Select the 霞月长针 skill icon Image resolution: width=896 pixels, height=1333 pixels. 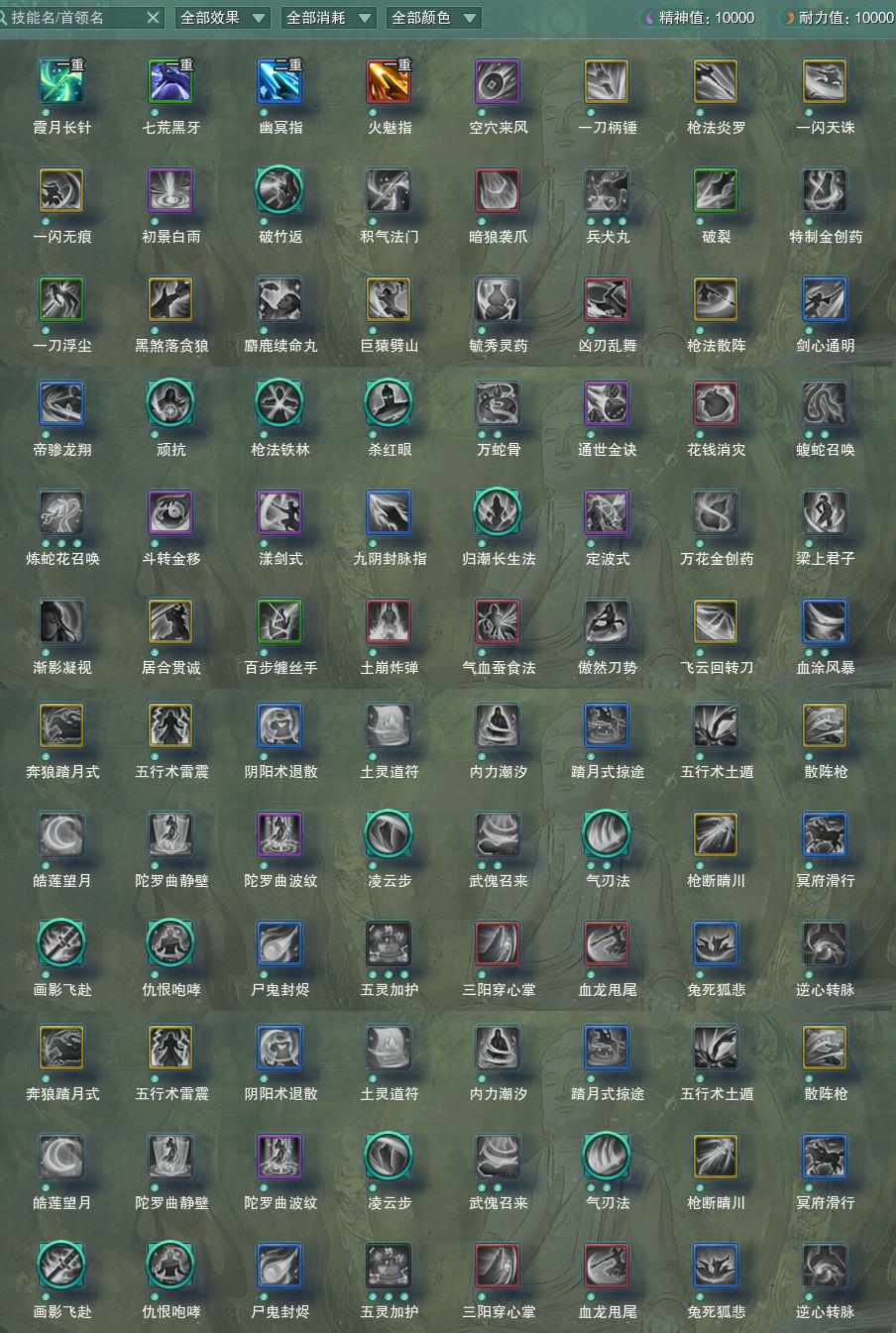(x=61, y=82)
